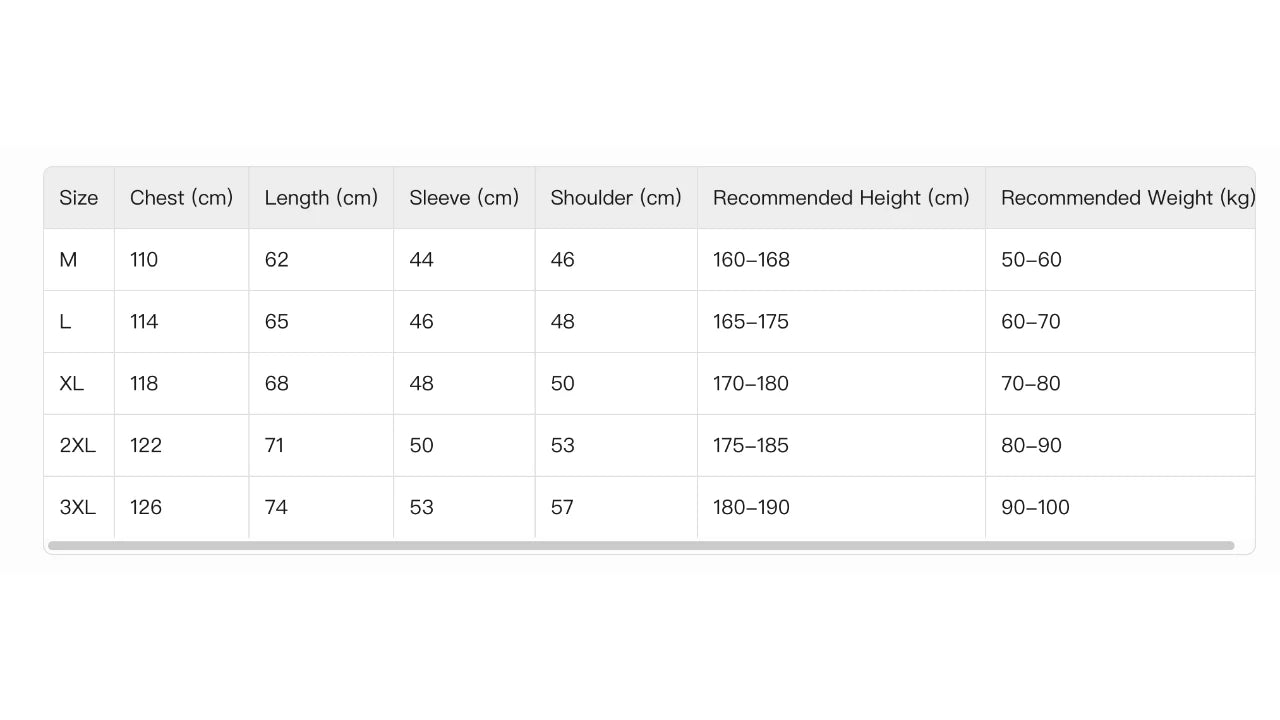Click the 160–168 height range cell

pos(751,260)
